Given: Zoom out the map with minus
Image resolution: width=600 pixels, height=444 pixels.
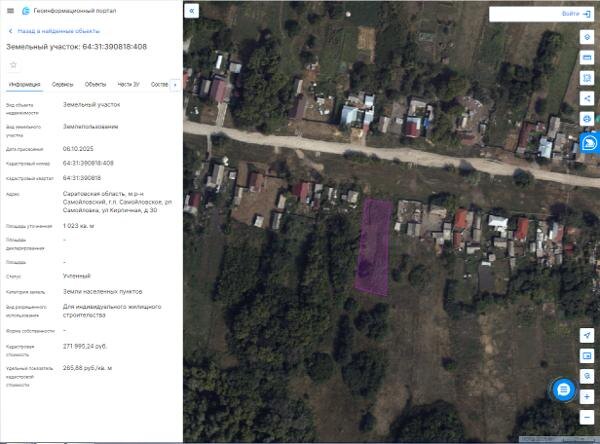Looking at the screenshot, I should (587, 417).
